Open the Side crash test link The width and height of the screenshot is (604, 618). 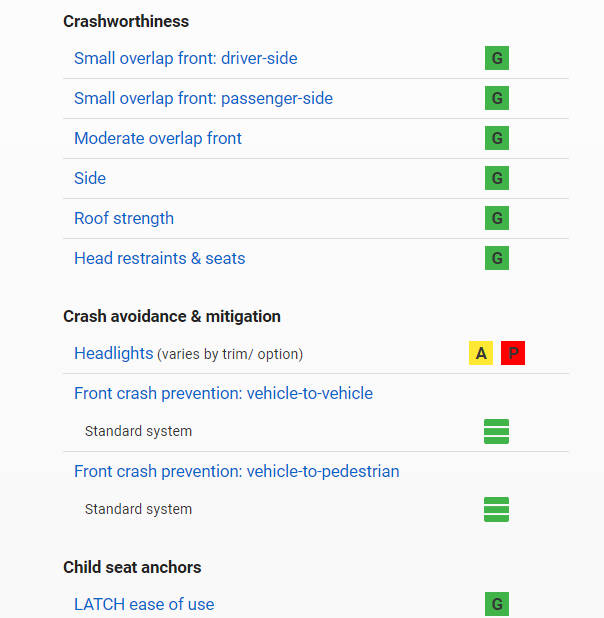pos(90,178)
